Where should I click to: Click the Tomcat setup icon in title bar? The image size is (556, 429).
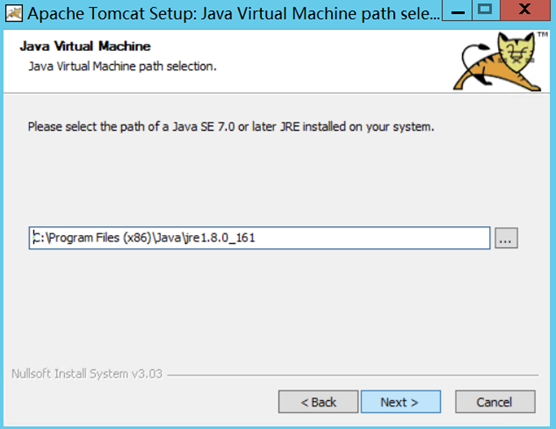(14, 13)
